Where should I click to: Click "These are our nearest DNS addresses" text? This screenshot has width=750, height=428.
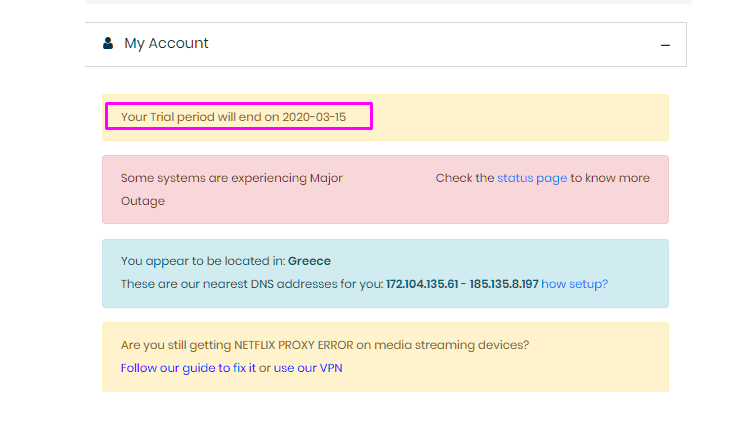pos(252,284)
